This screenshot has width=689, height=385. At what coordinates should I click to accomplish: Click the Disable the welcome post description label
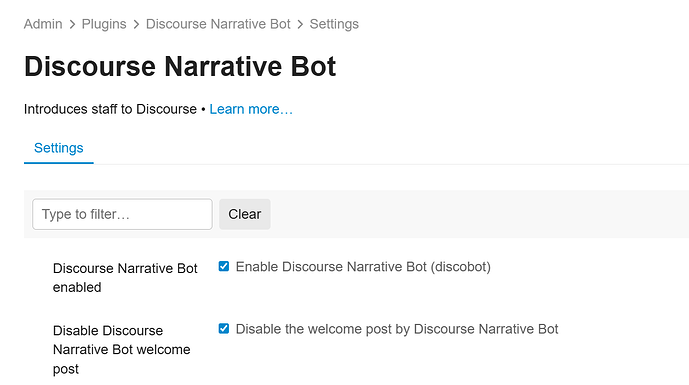(397, 329)
